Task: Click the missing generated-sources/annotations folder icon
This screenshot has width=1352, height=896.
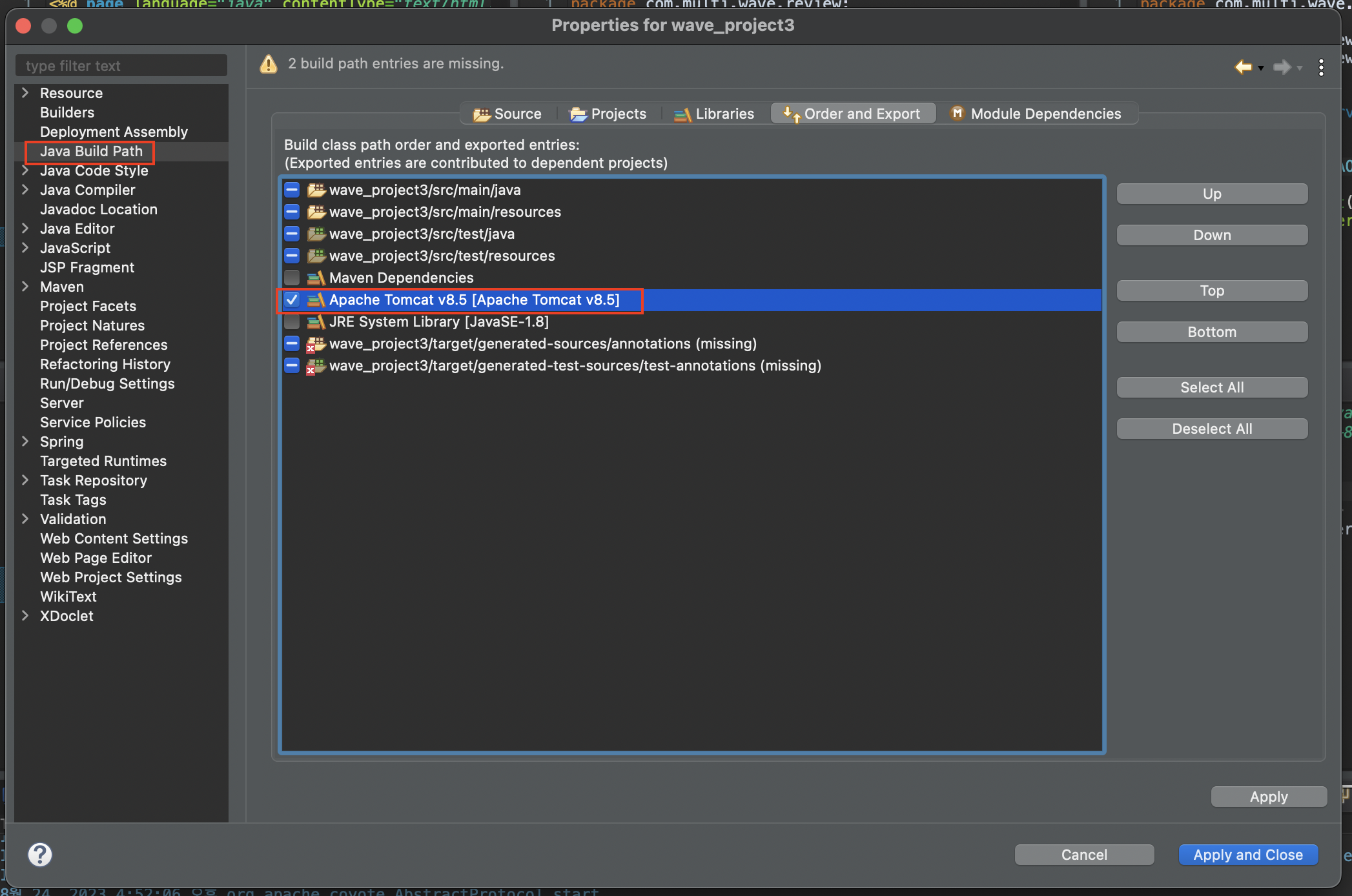Action: point(315,344)
